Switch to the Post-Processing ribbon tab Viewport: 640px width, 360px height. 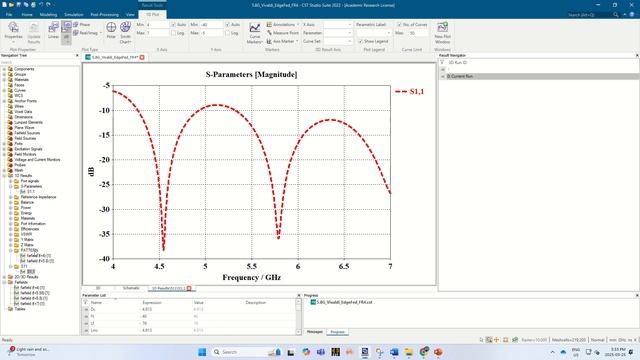click(x=104, y=15)
